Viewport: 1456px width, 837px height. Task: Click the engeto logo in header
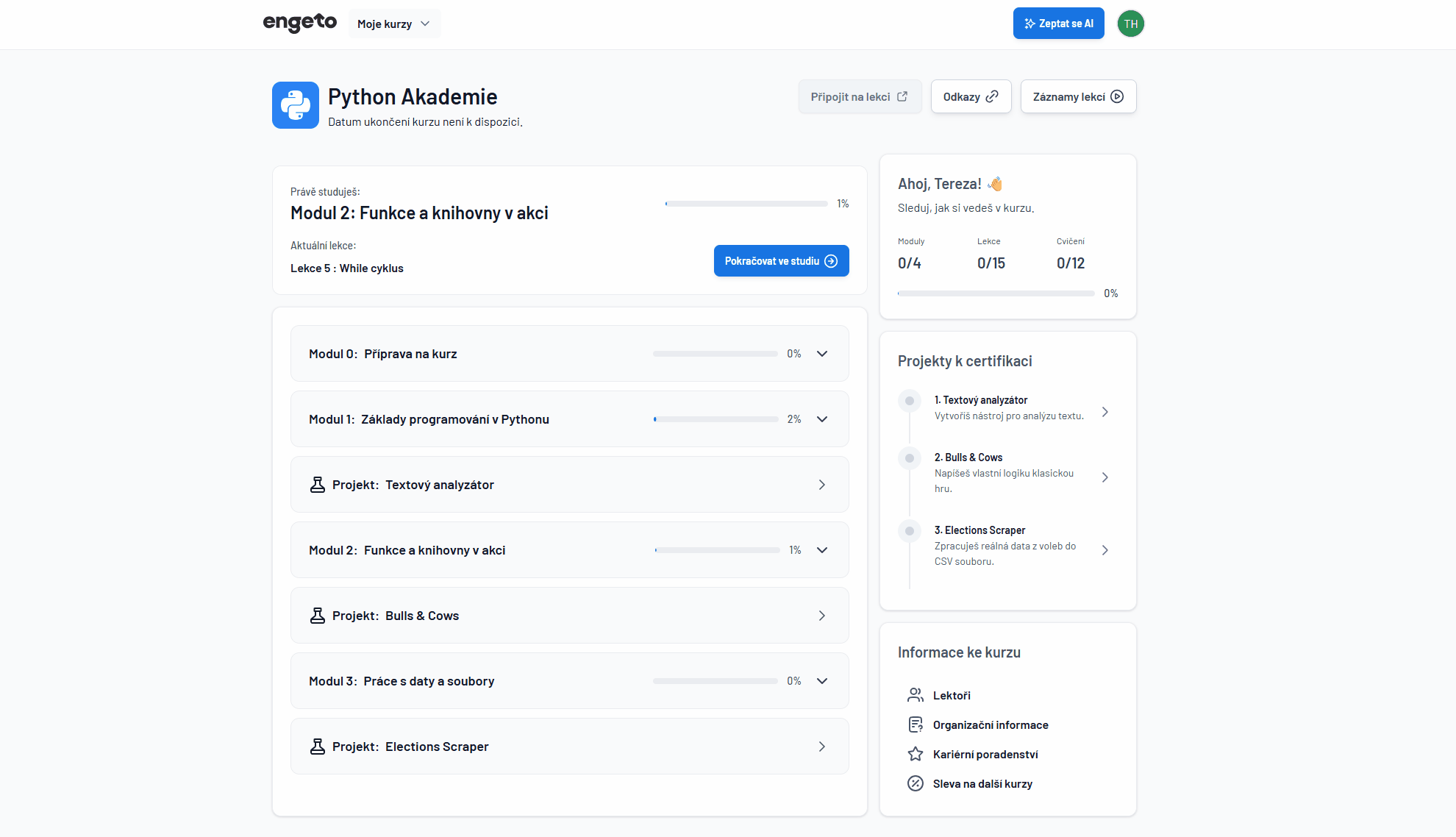coord(300,23)
